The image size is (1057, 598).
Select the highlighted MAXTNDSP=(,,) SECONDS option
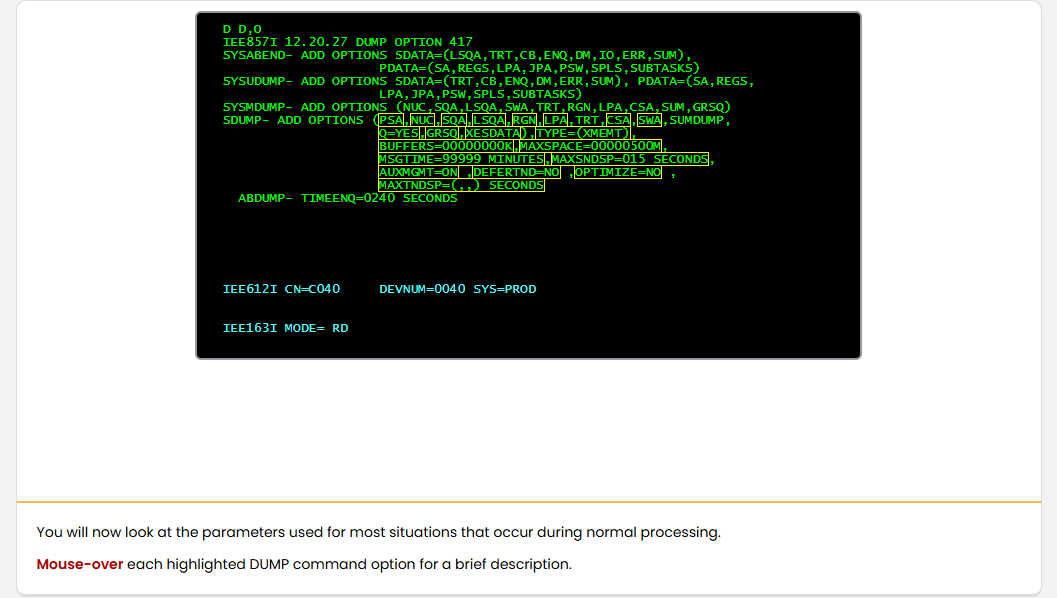pyautogui.click(x=461, y=185)
